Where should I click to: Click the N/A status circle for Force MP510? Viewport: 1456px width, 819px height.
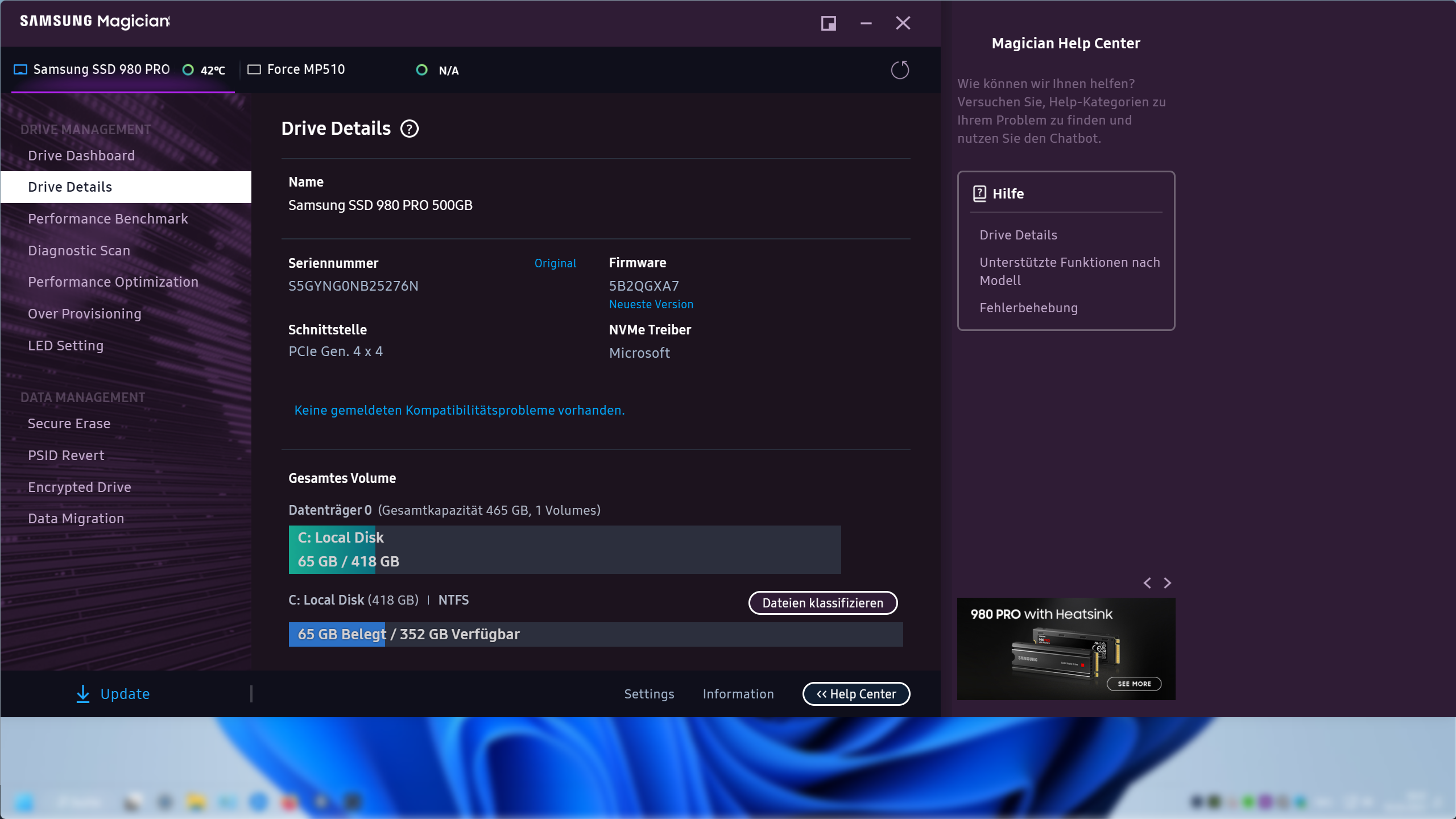click(x=422, y=70)
